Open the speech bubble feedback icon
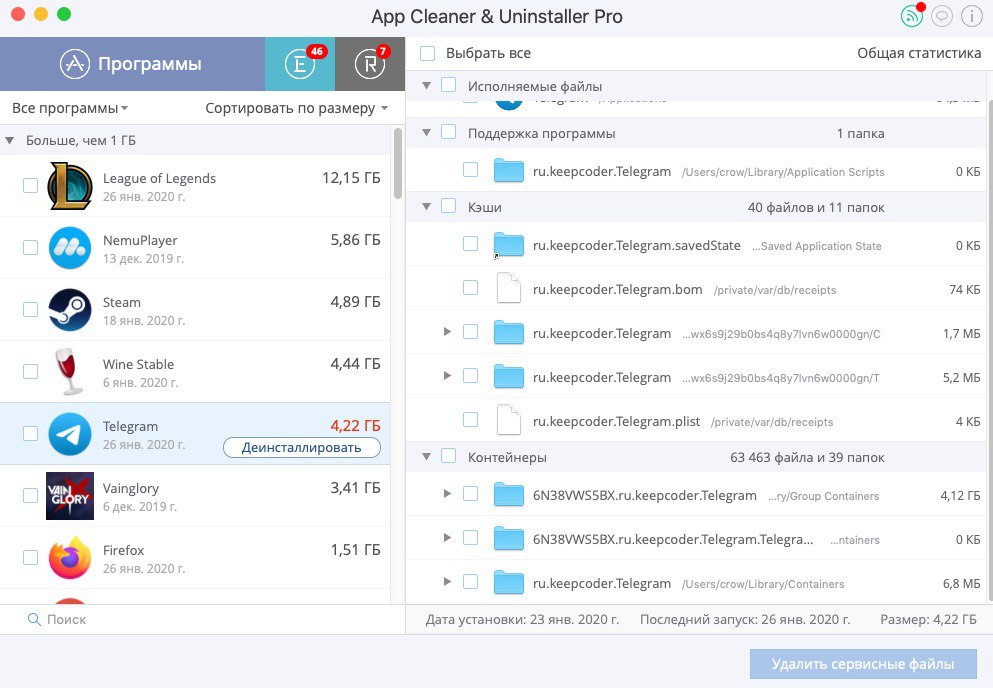This screenshot has width=993, height=688. pyautogui.click(x=942, y=16)
